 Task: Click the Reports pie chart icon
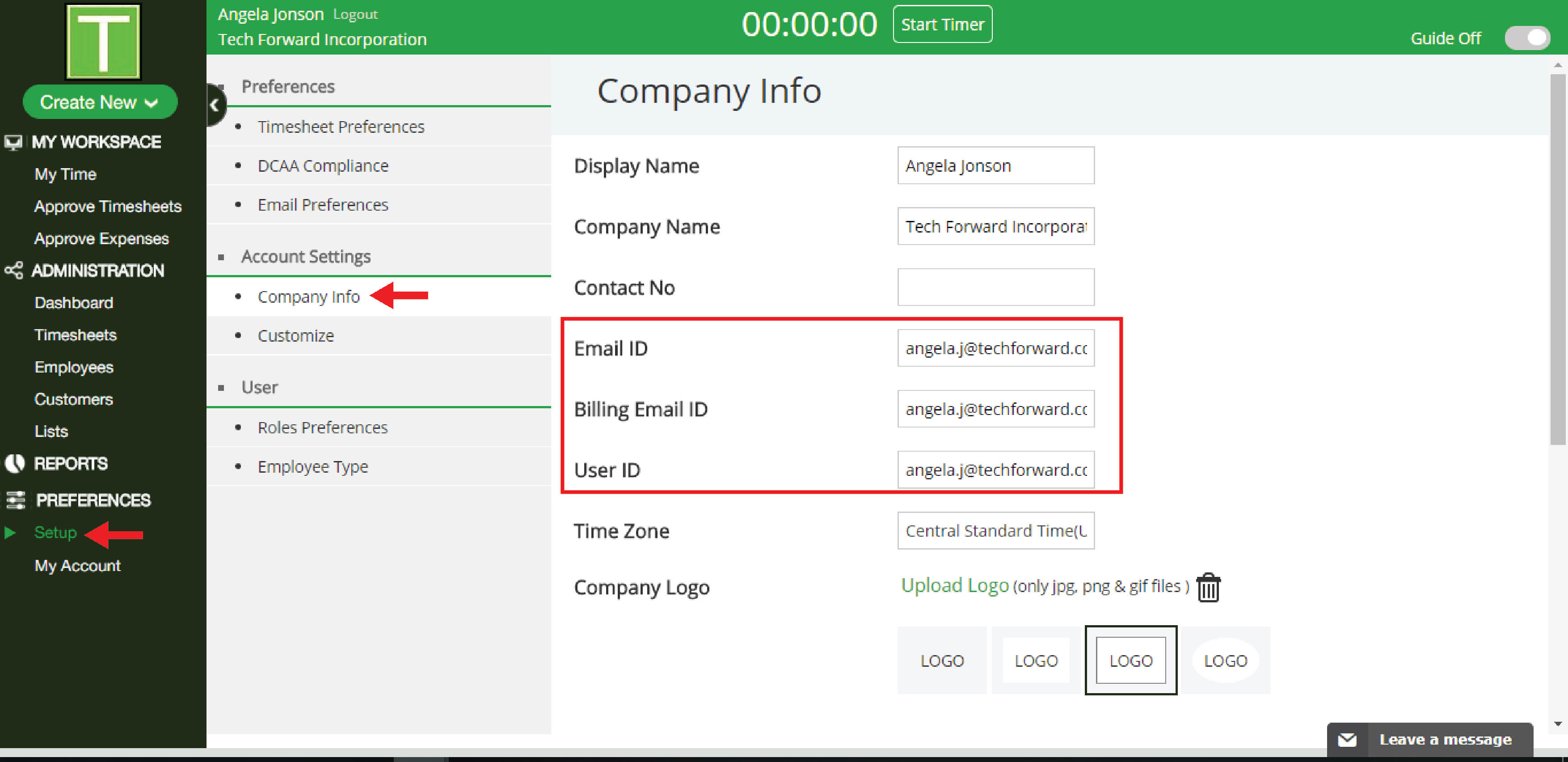click(15, 464)
